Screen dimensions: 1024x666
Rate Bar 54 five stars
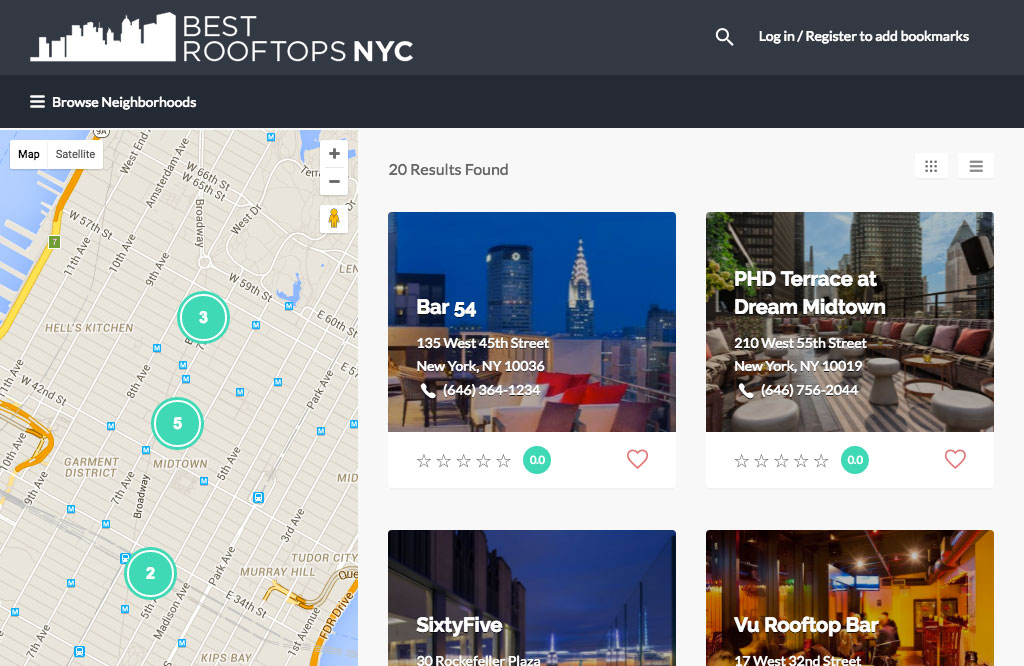point(504,461)
